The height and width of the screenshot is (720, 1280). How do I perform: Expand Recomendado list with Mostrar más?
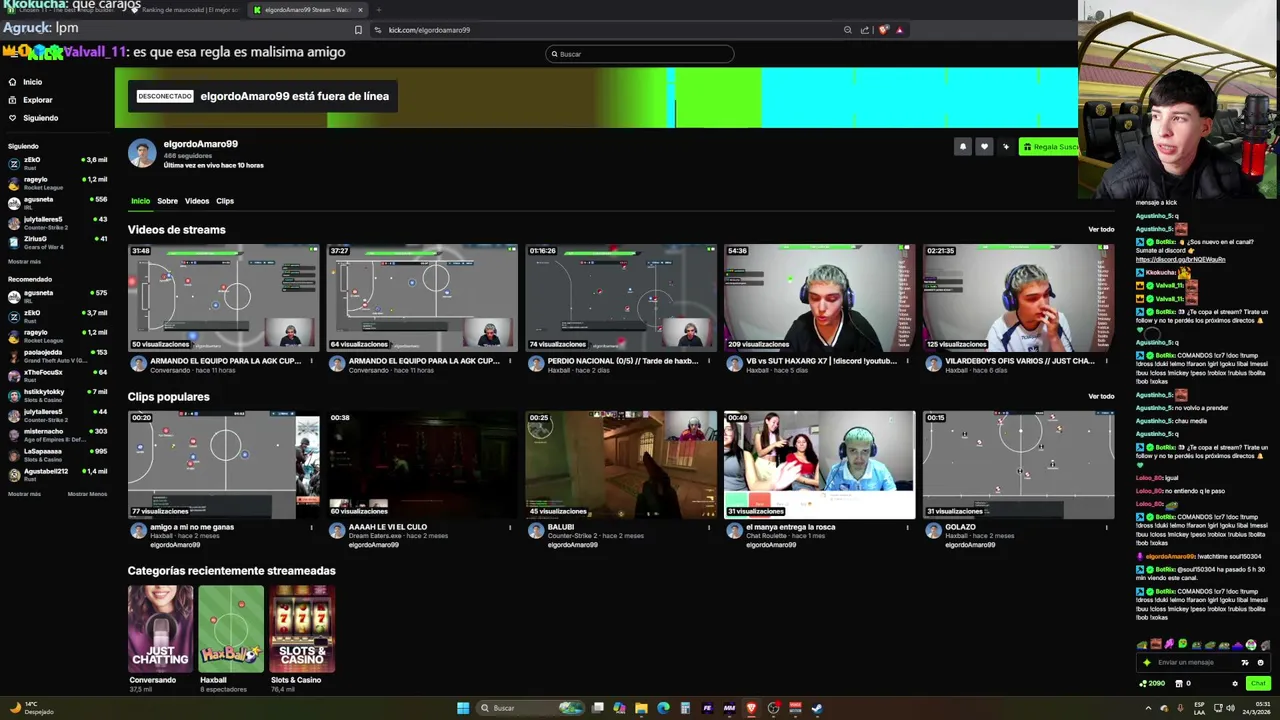point(24,494)
